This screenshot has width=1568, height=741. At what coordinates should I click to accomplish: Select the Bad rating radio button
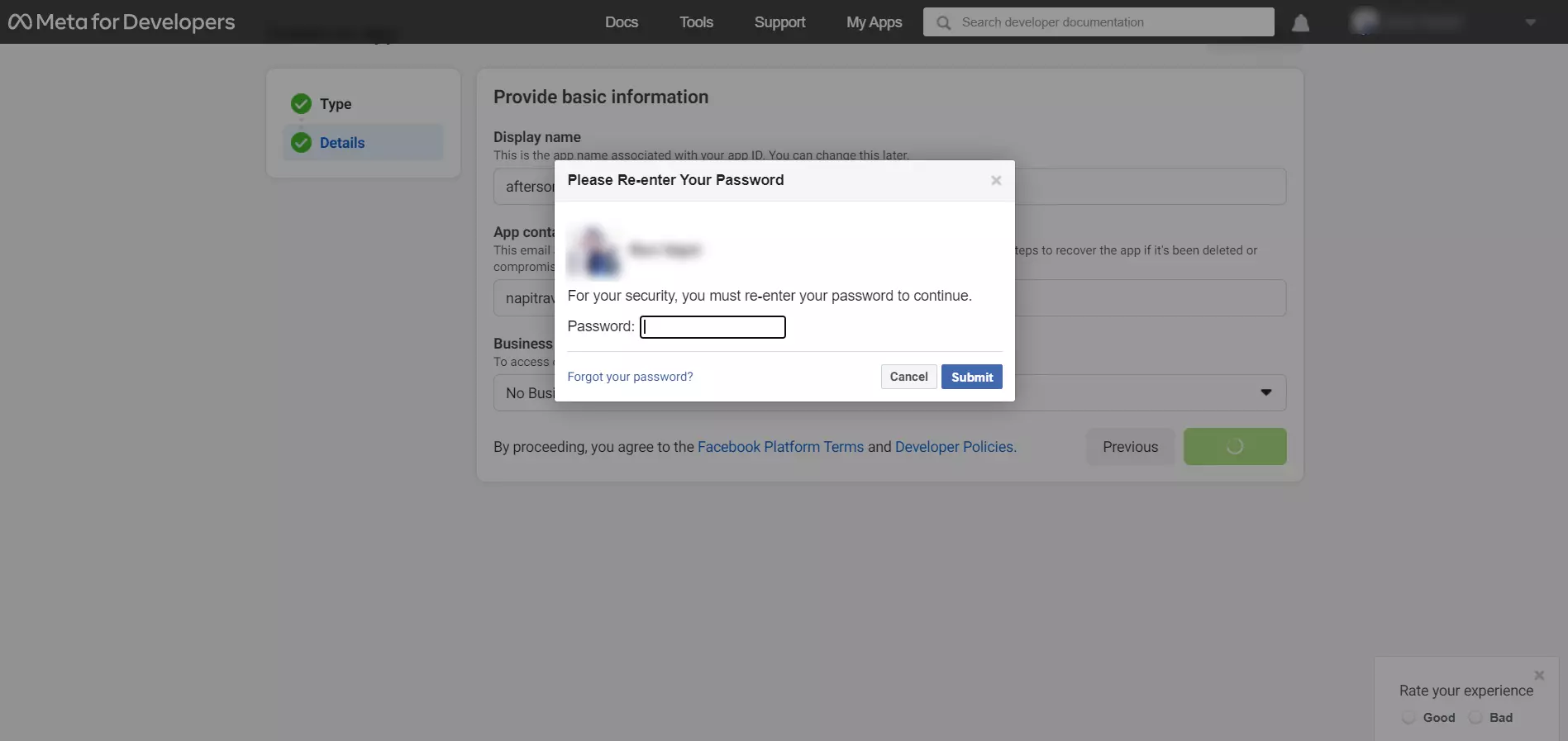tap(1475, 718)
